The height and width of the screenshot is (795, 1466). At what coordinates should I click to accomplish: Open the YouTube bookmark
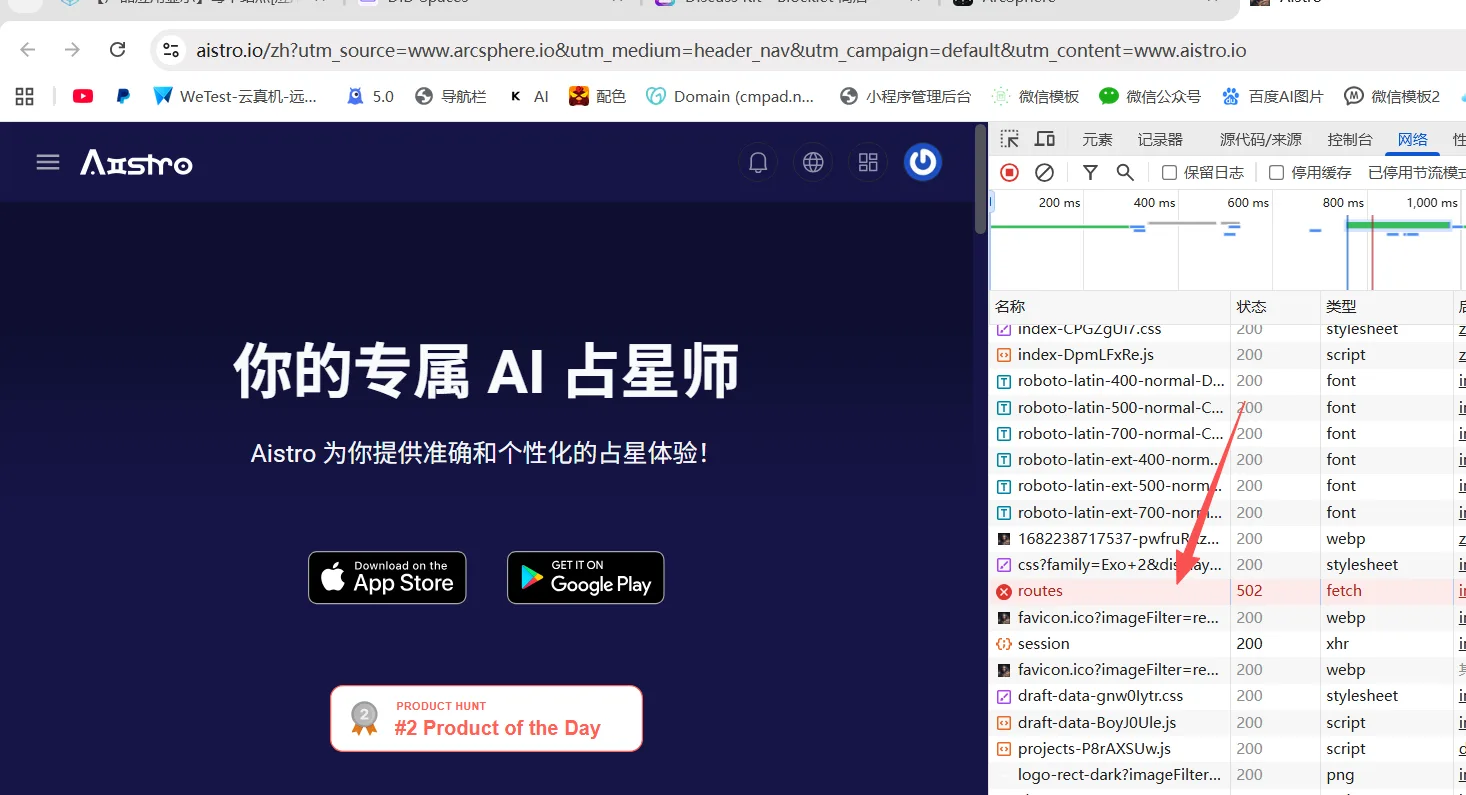pyautogui.click(x=83, y=96)
